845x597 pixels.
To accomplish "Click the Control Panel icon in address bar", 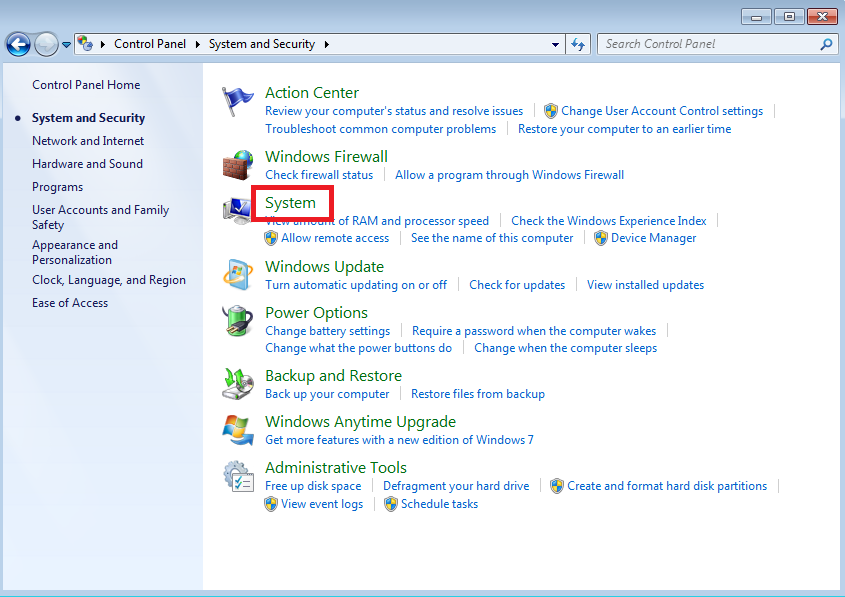I will click(85, 44).
